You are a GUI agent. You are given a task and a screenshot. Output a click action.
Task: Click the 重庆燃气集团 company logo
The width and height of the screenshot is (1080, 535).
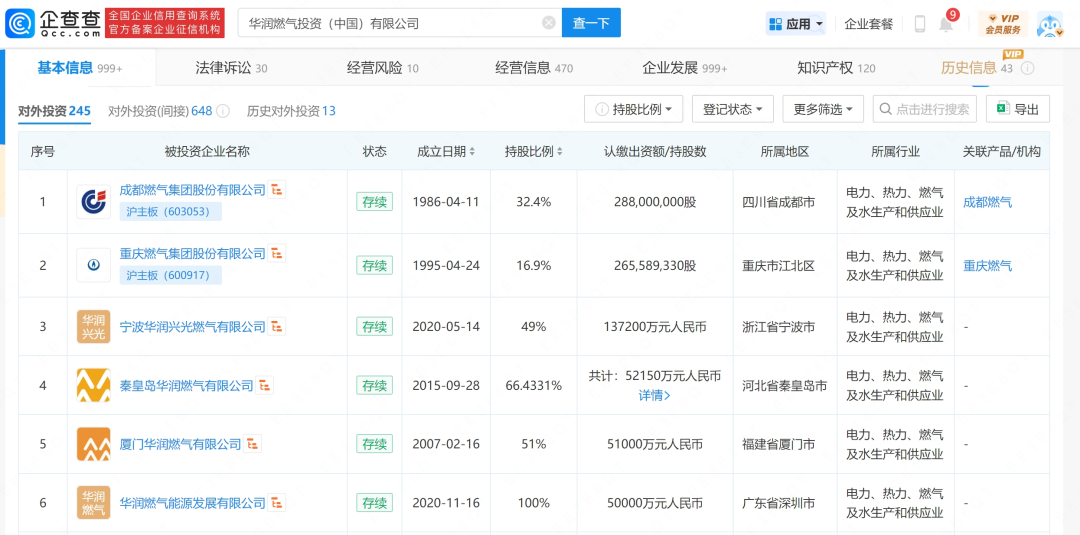(x=94, y=266)
